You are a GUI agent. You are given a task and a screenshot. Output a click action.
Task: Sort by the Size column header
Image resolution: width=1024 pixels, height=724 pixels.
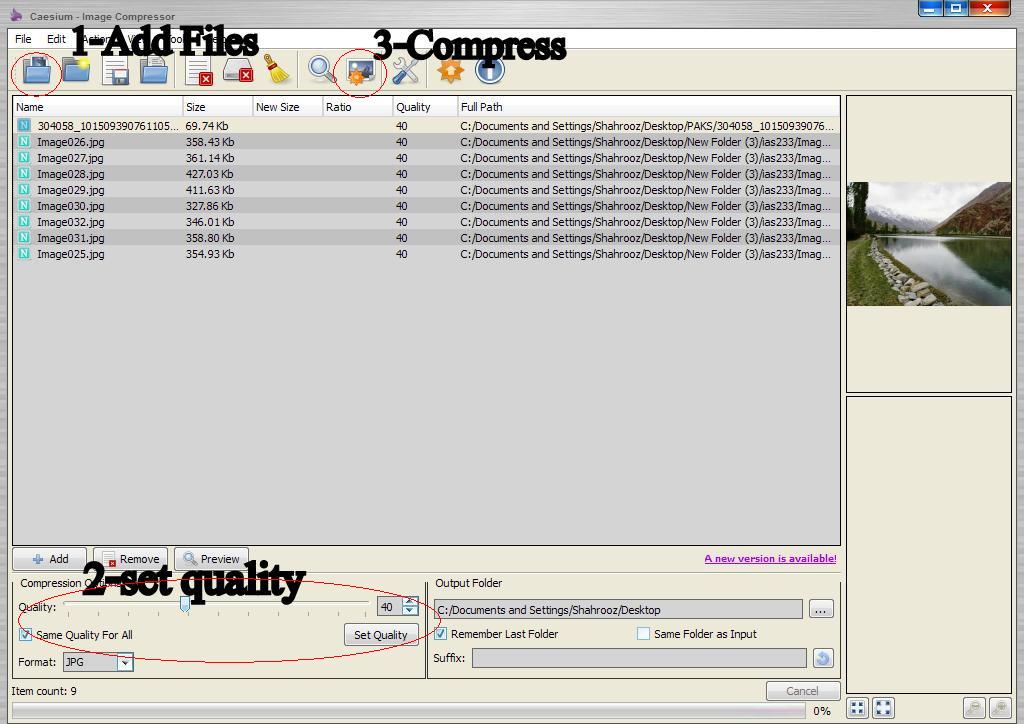coord(218,107)
